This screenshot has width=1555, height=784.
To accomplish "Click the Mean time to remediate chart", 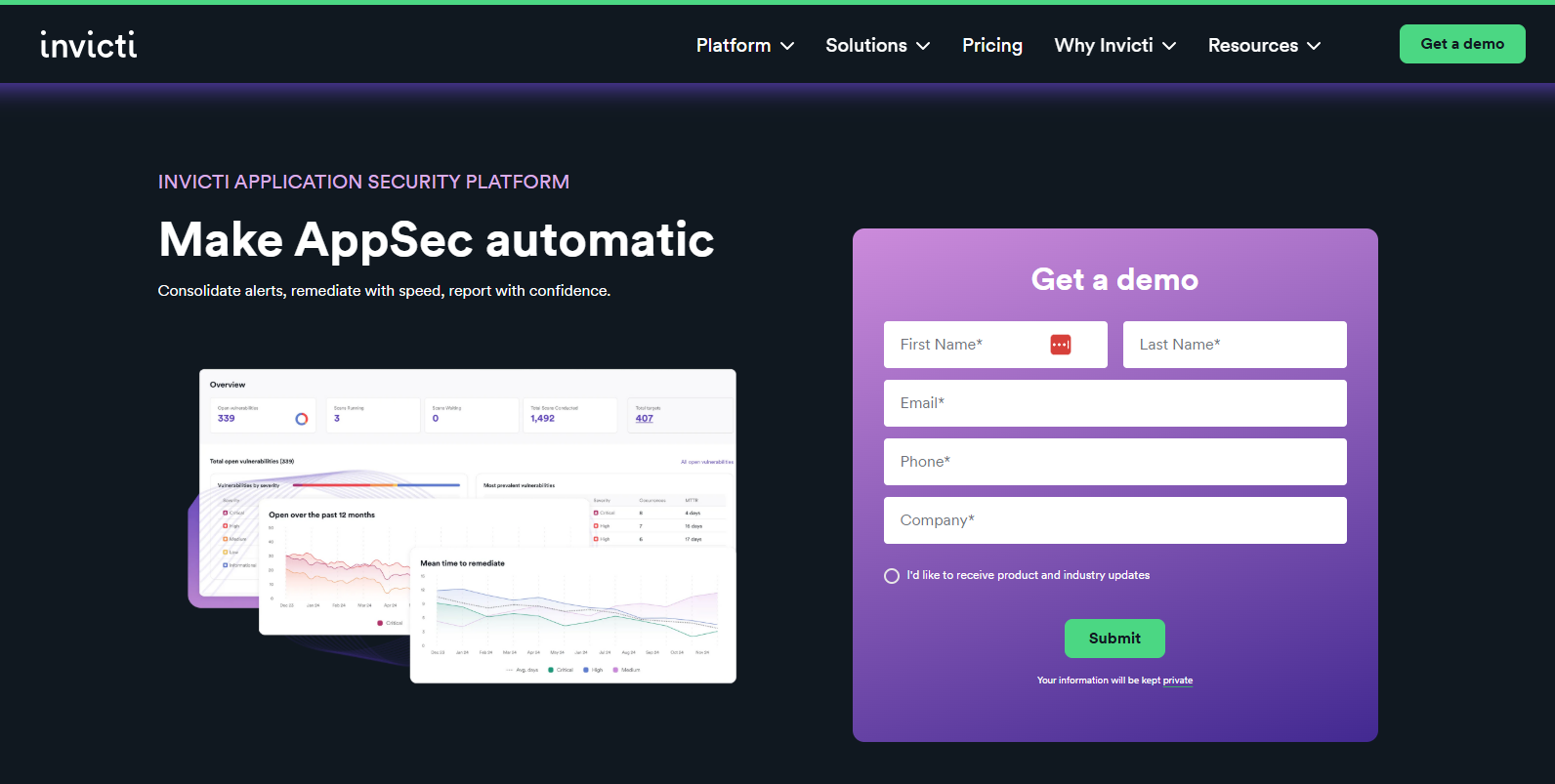I will 572,615.
